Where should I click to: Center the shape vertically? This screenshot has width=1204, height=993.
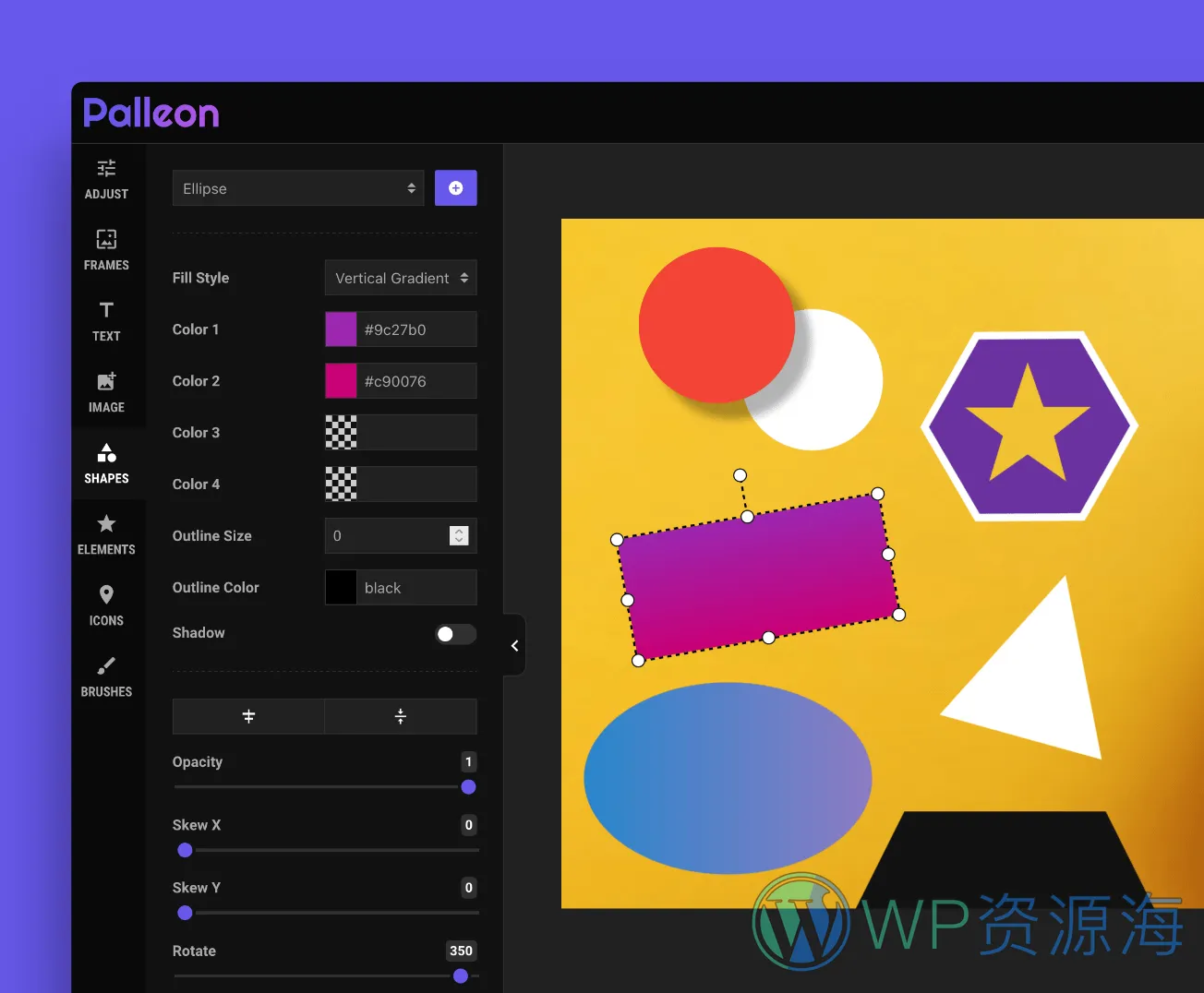(x=400, y=716)
